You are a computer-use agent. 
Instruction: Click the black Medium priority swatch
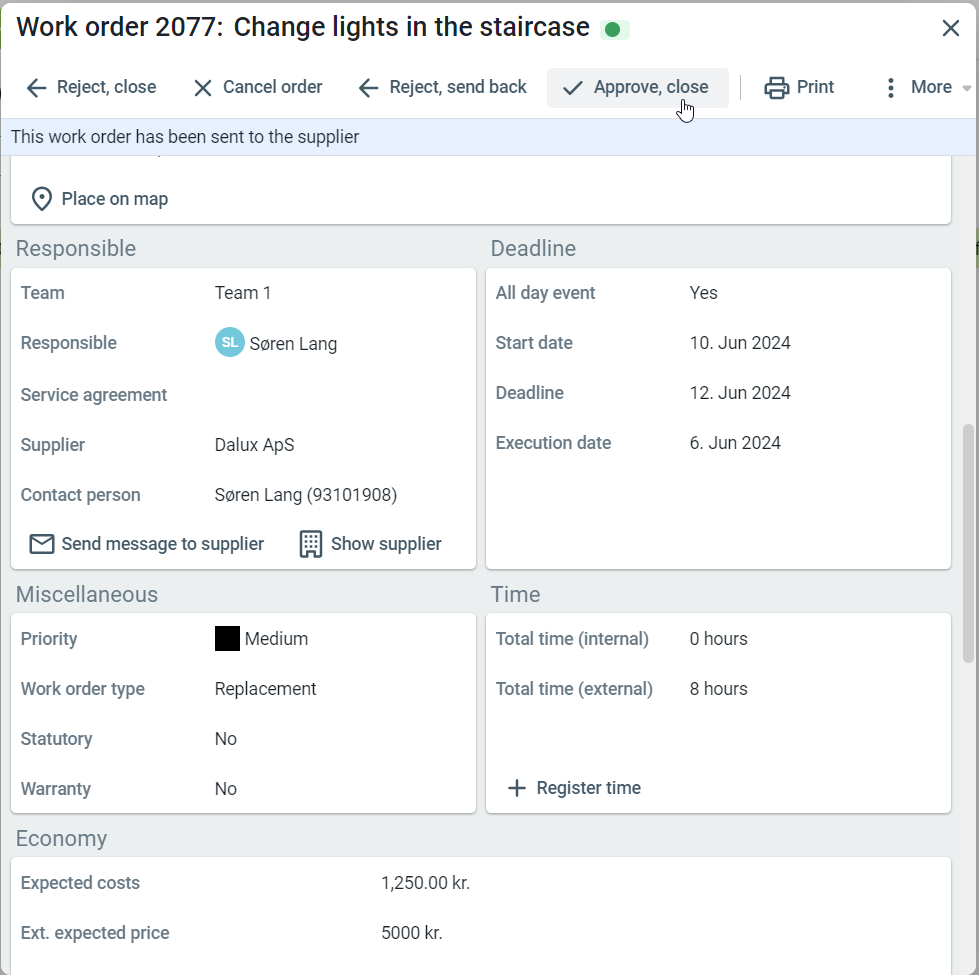click(227, 639)
